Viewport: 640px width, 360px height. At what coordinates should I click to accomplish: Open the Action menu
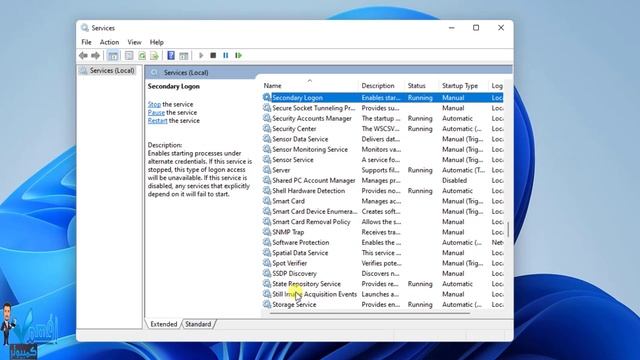click(x=109, y=42)
